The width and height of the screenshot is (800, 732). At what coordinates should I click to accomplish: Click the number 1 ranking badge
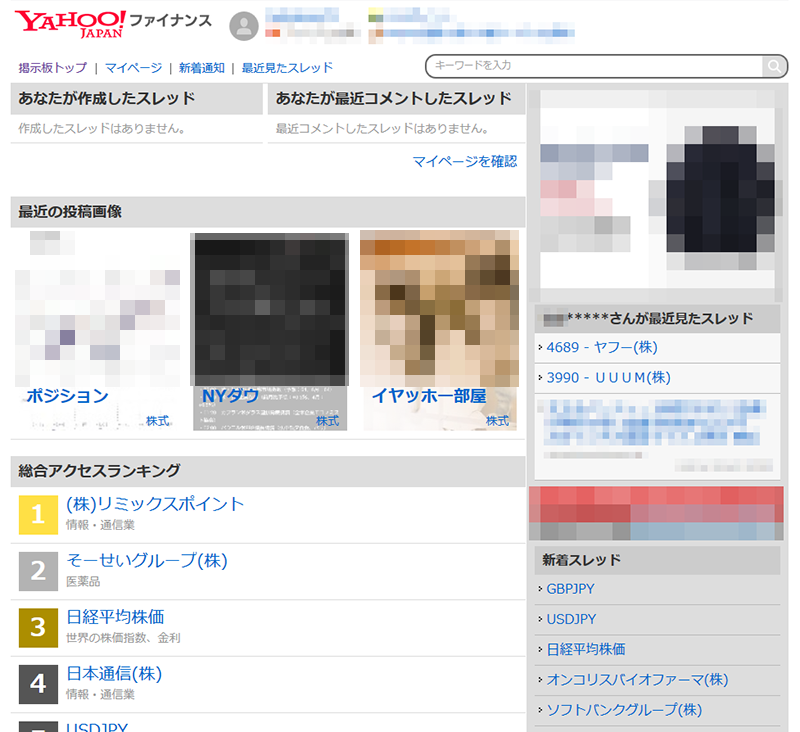coord(38,515)
